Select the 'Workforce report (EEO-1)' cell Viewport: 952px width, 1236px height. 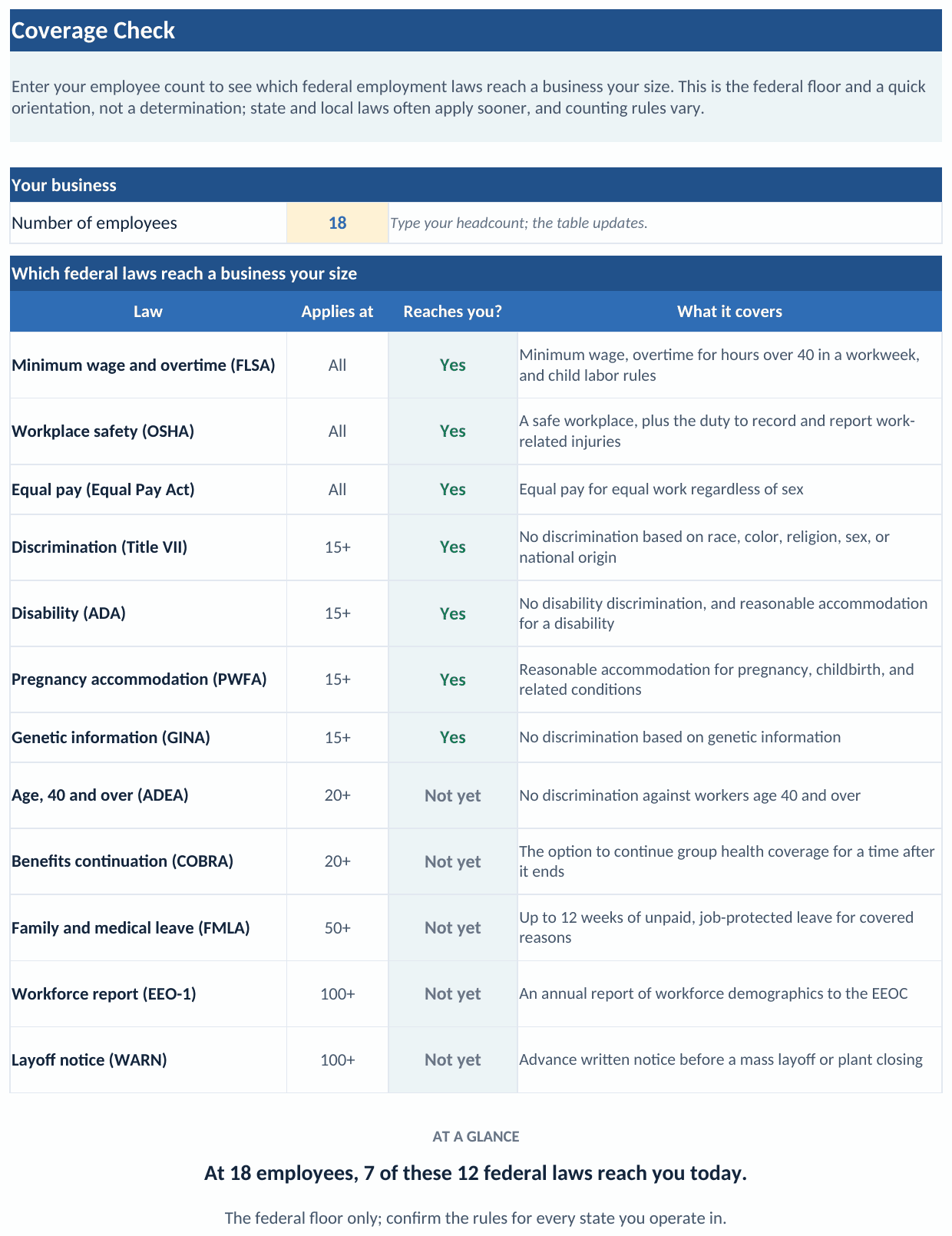148,994
